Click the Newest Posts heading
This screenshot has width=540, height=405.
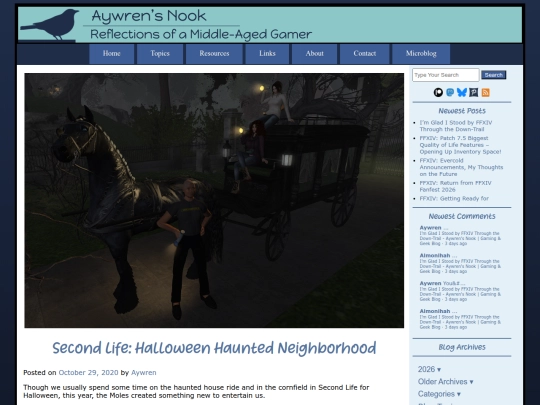[462, 111]
